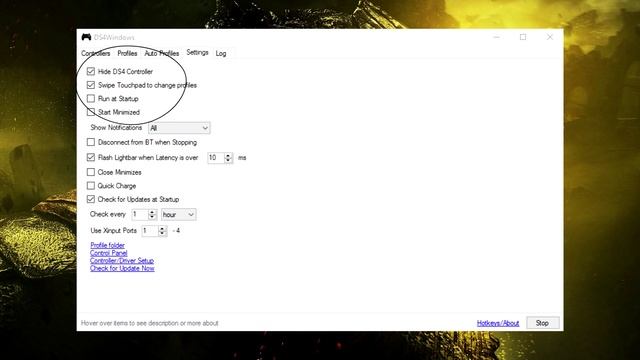Minimize the DS4Windows window
Screen dimensions: 640x360
496,37
